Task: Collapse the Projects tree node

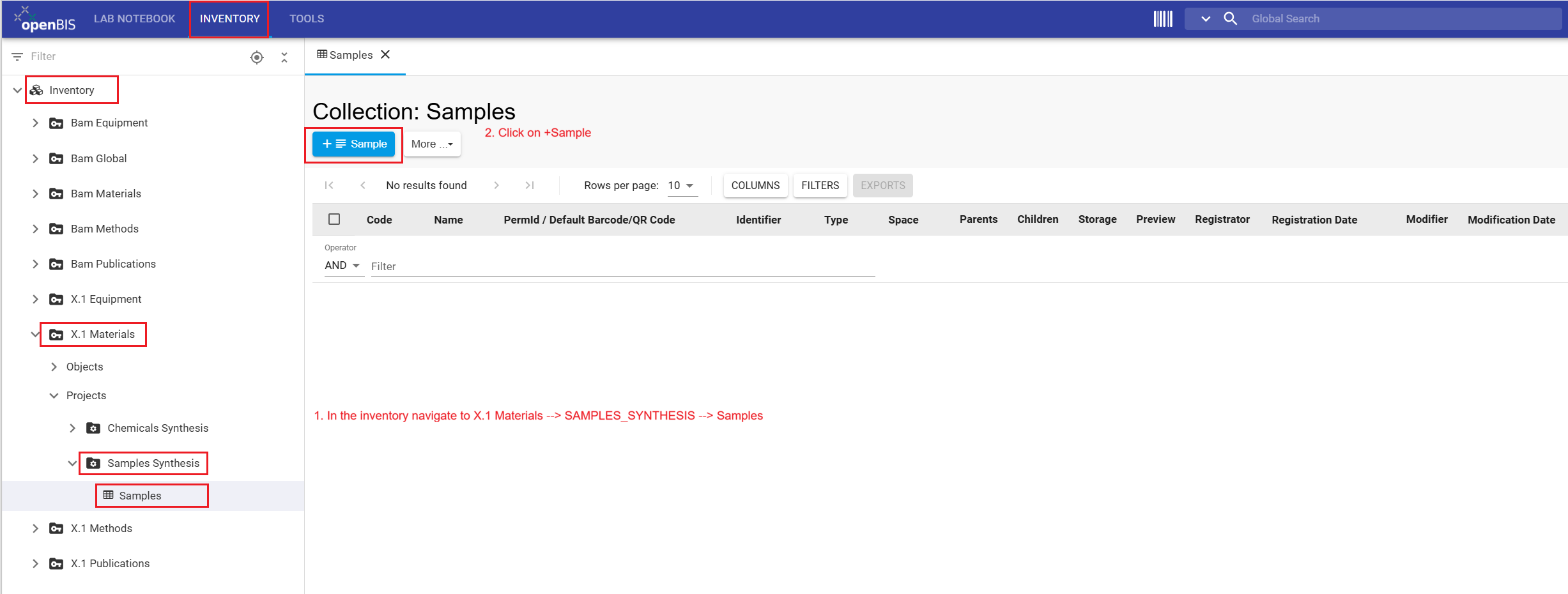Action: tap(54, 395)
